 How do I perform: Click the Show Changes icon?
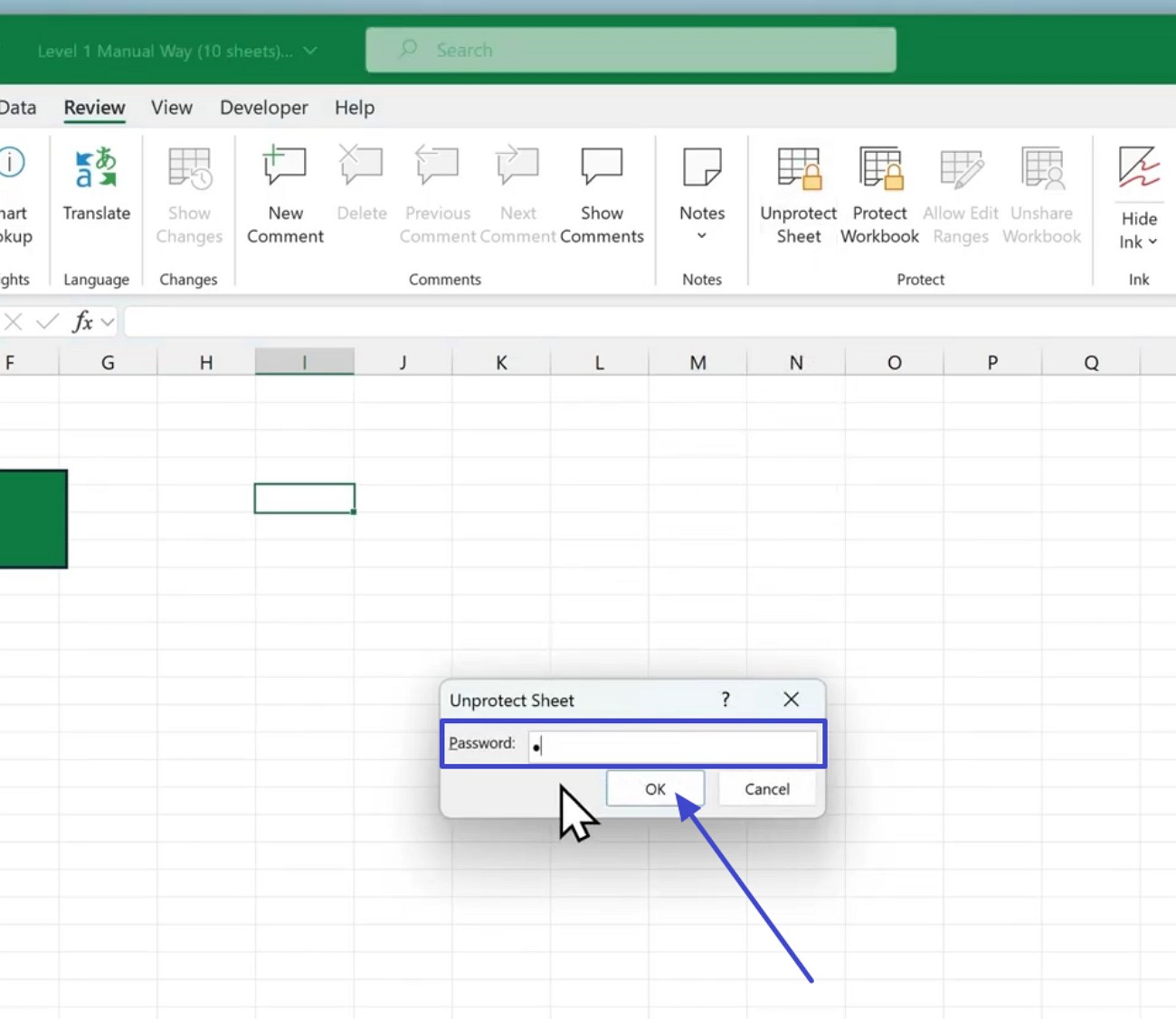[x=189, y=169]
